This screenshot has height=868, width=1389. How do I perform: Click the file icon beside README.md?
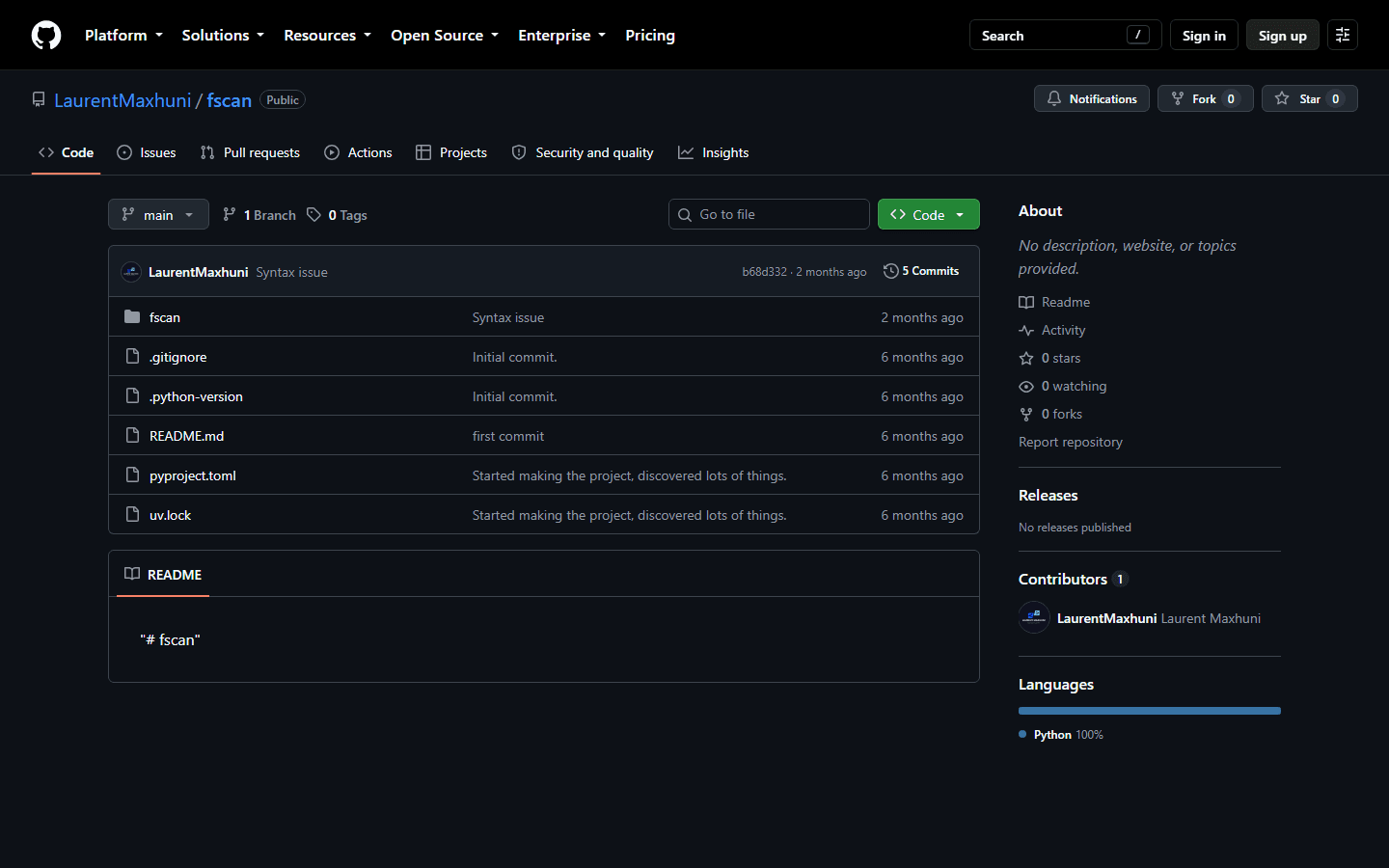point(132,435)
